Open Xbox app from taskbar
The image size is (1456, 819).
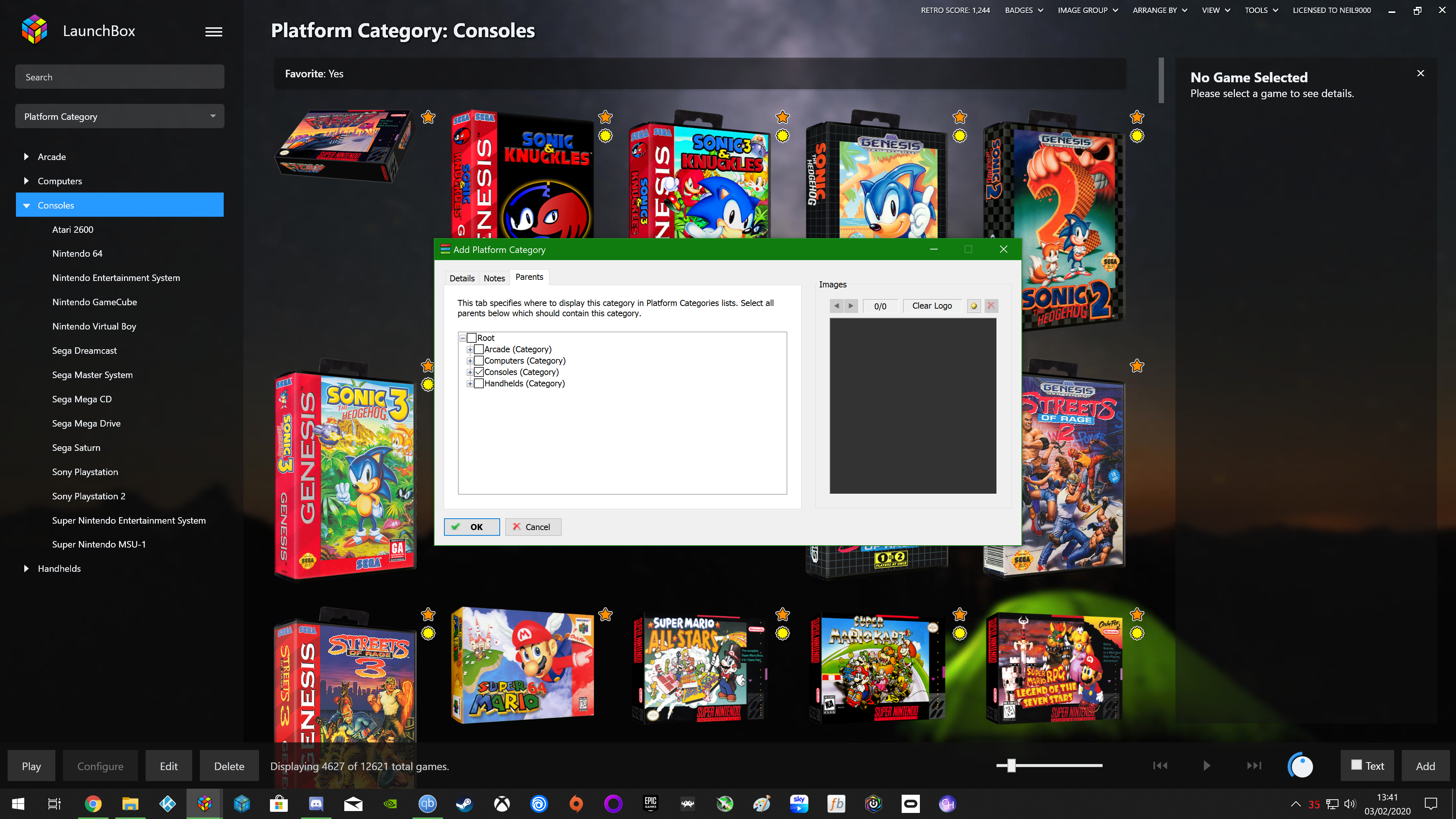click(502, 804)
